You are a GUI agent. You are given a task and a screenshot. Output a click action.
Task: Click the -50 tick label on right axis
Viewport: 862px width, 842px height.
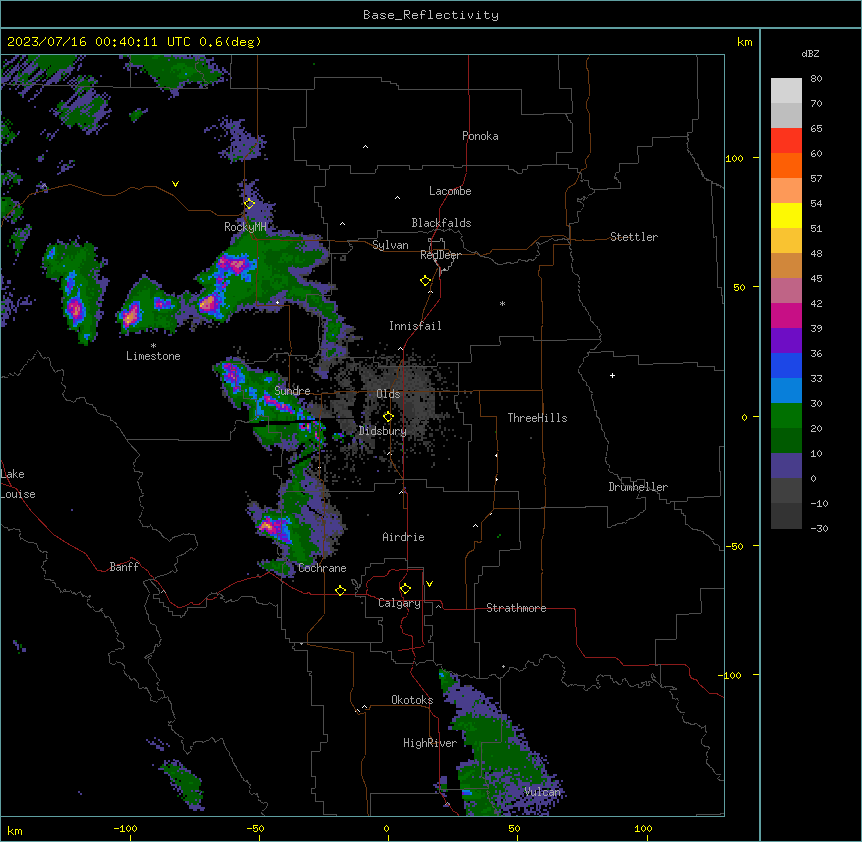[x=734, y=546]
